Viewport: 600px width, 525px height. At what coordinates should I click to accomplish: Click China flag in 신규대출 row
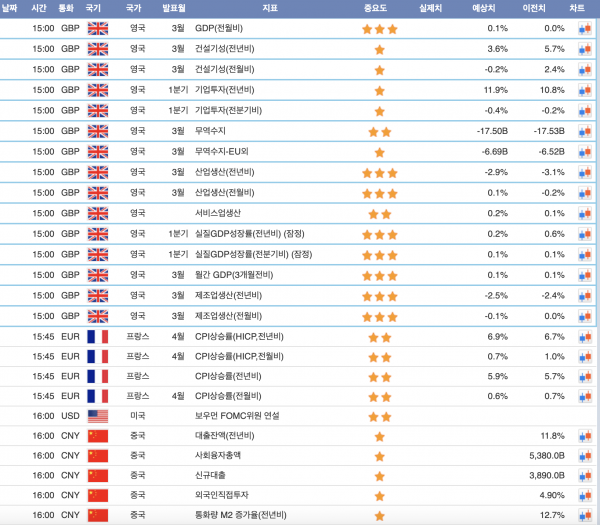click(x=98, y=475)
